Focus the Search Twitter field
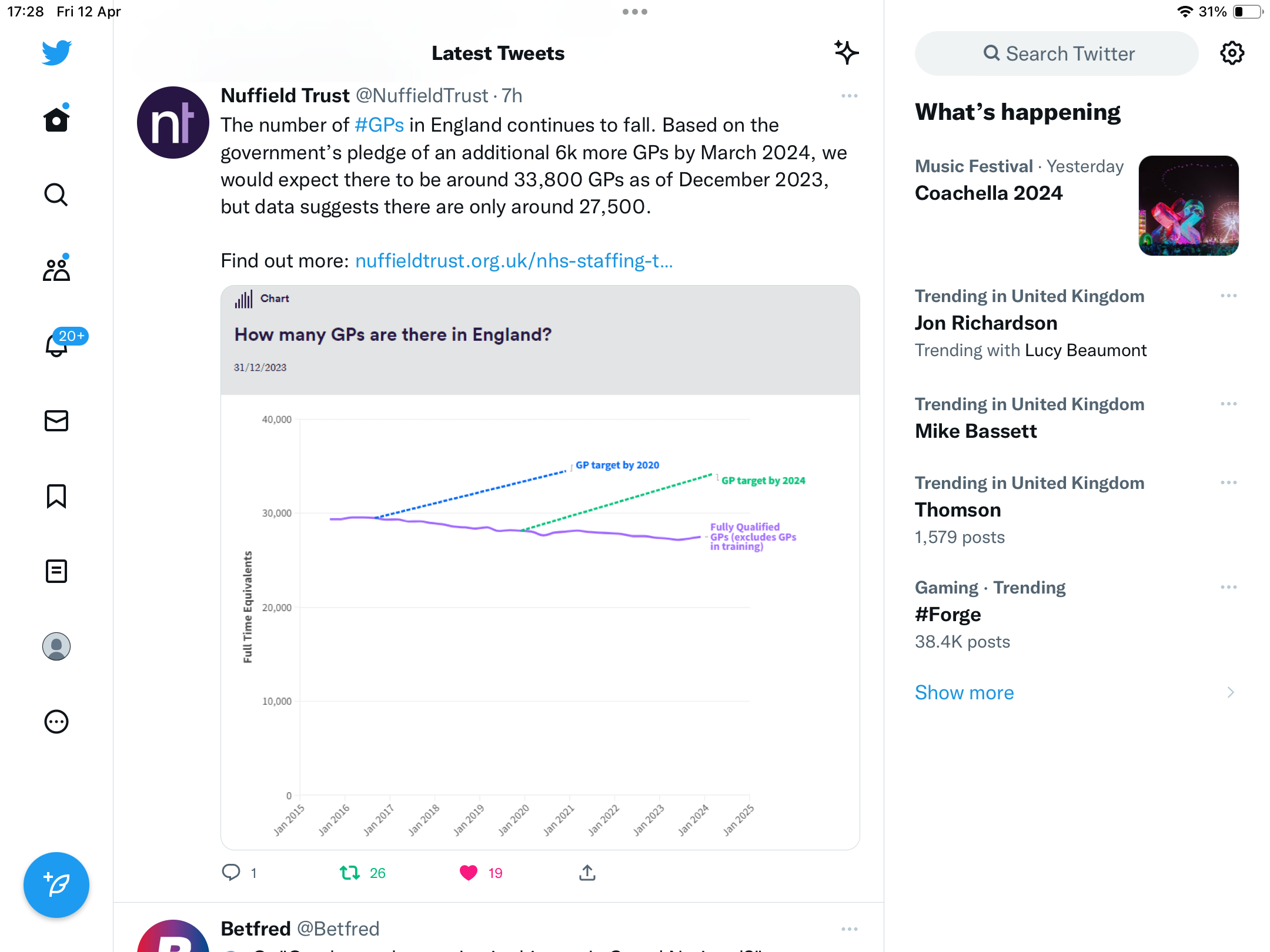1270x952 pixels. (1057, 53)
